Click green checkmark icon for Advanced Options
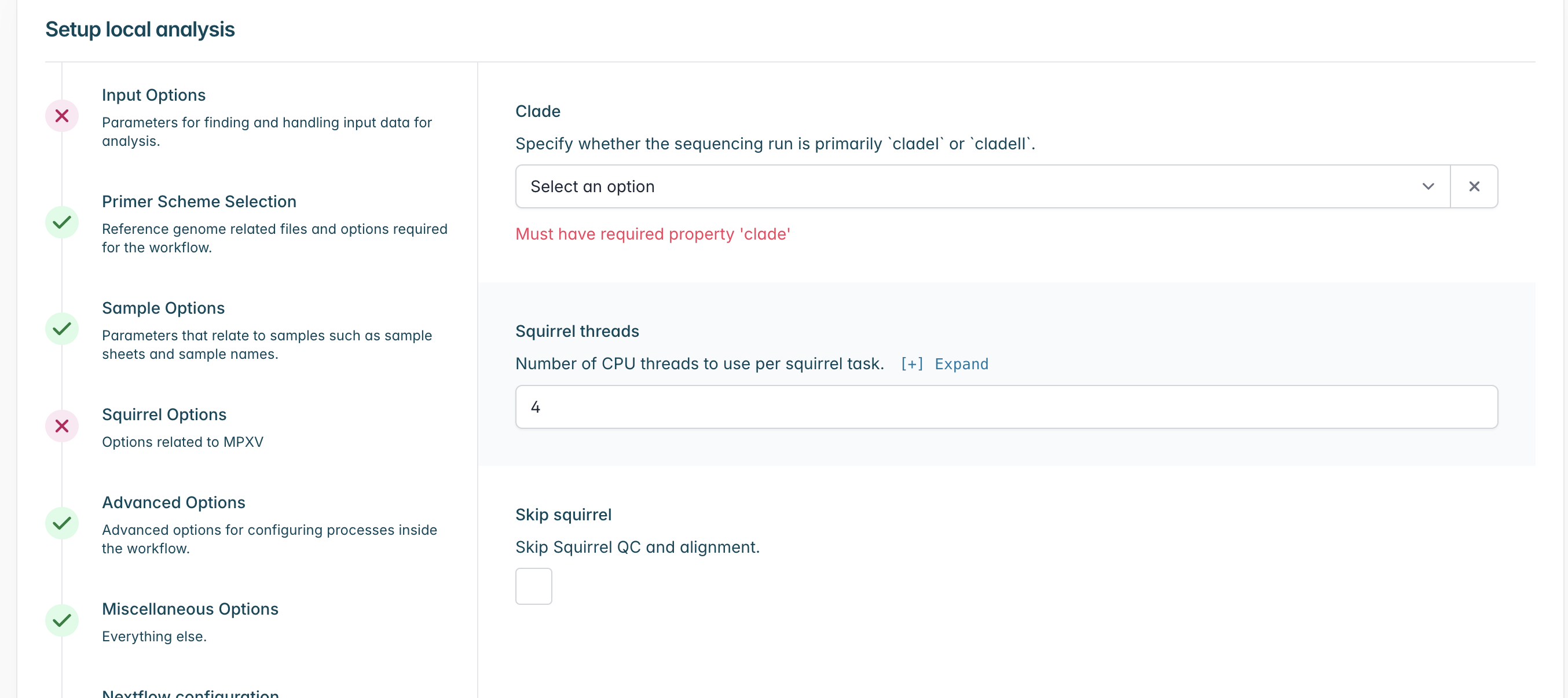1568x698 pixels. click(x=61, y=523)
